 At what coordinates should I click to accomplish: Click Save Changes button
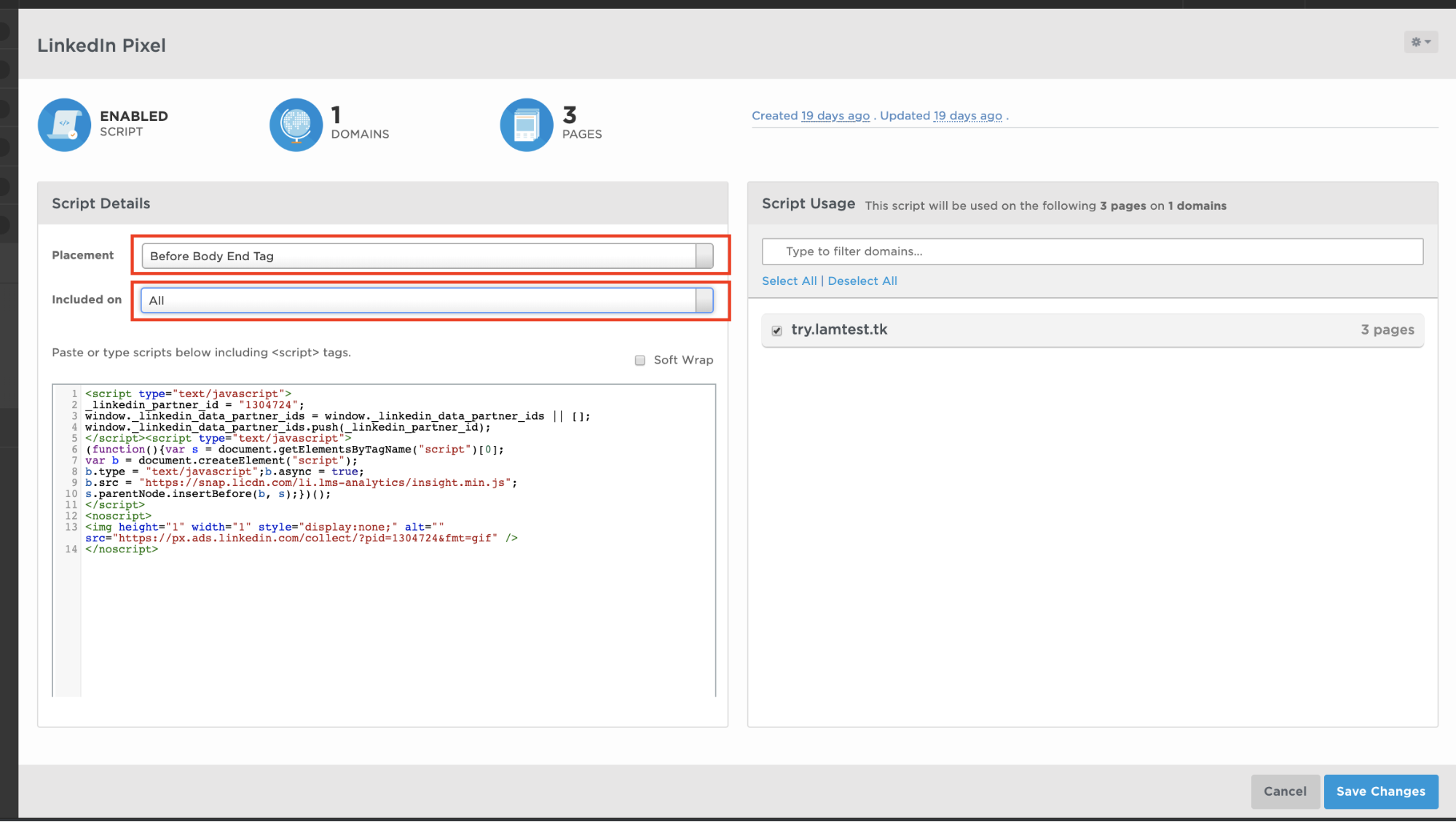point(1381,791)
